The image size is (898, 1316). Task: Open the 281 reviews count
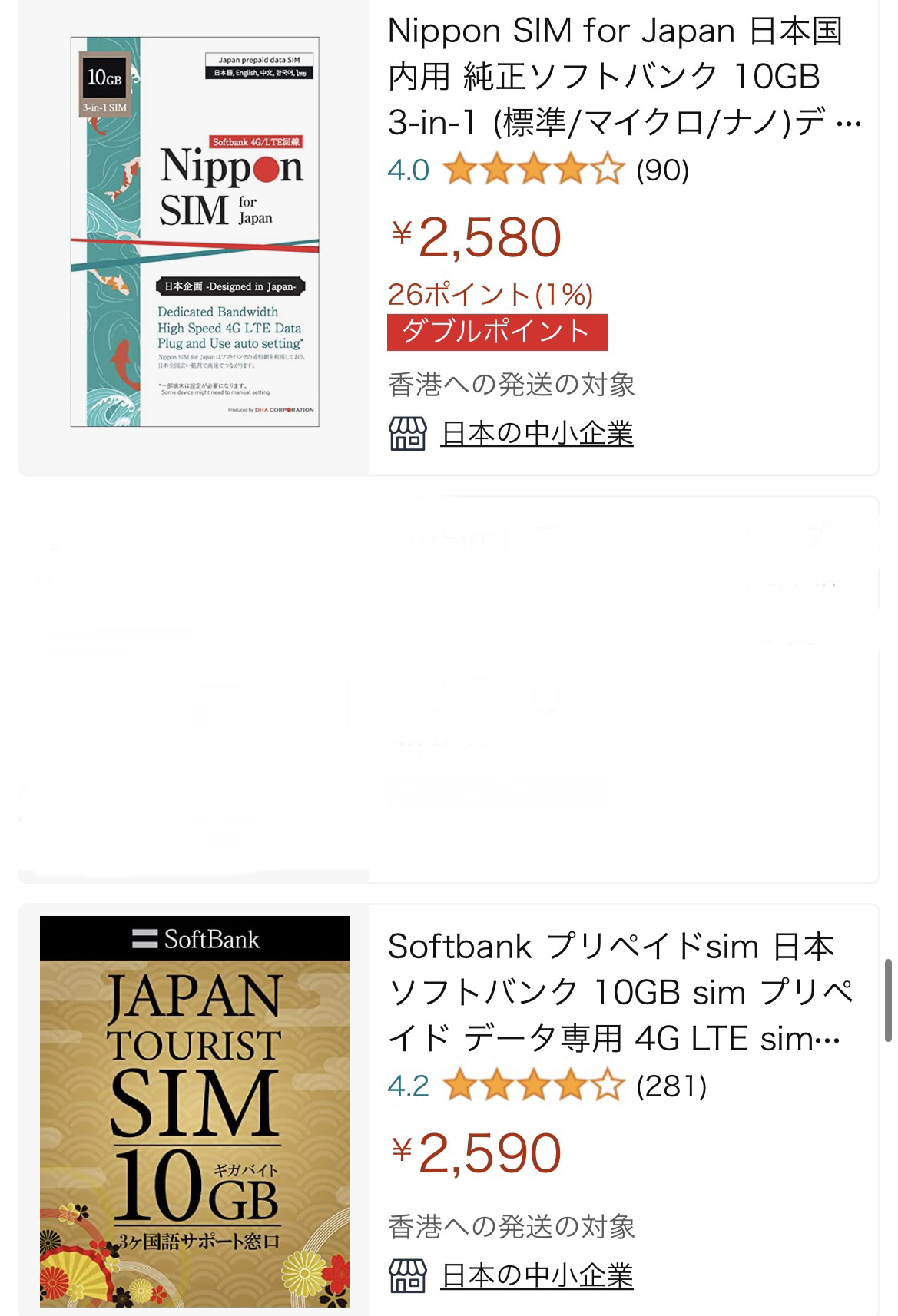[671, 1086]
